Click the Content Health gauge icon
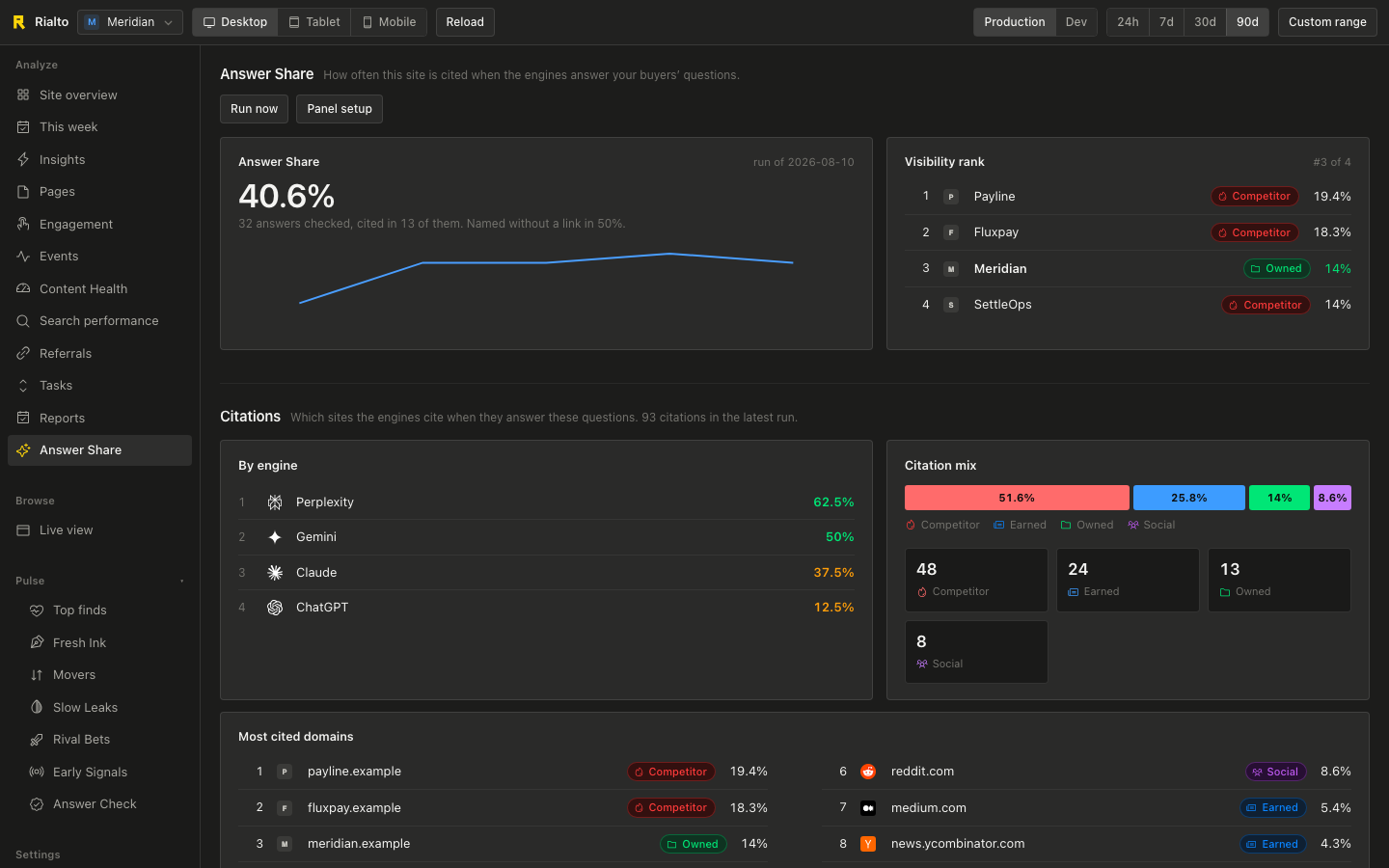1389x868 pixels. coord(23,288)
